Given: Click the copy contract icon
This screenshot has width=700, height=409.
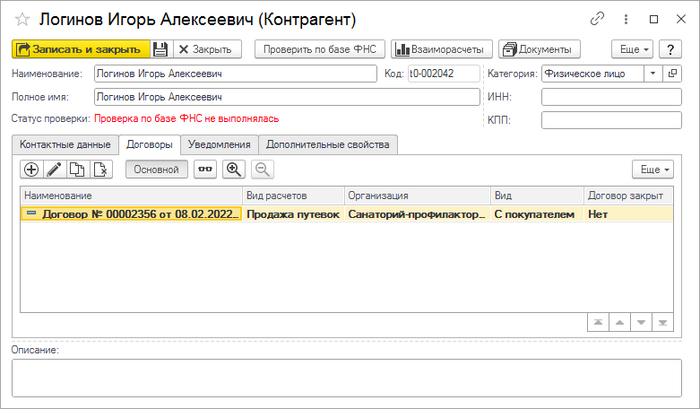Looking at the screenshot, I should coord(77,170).
